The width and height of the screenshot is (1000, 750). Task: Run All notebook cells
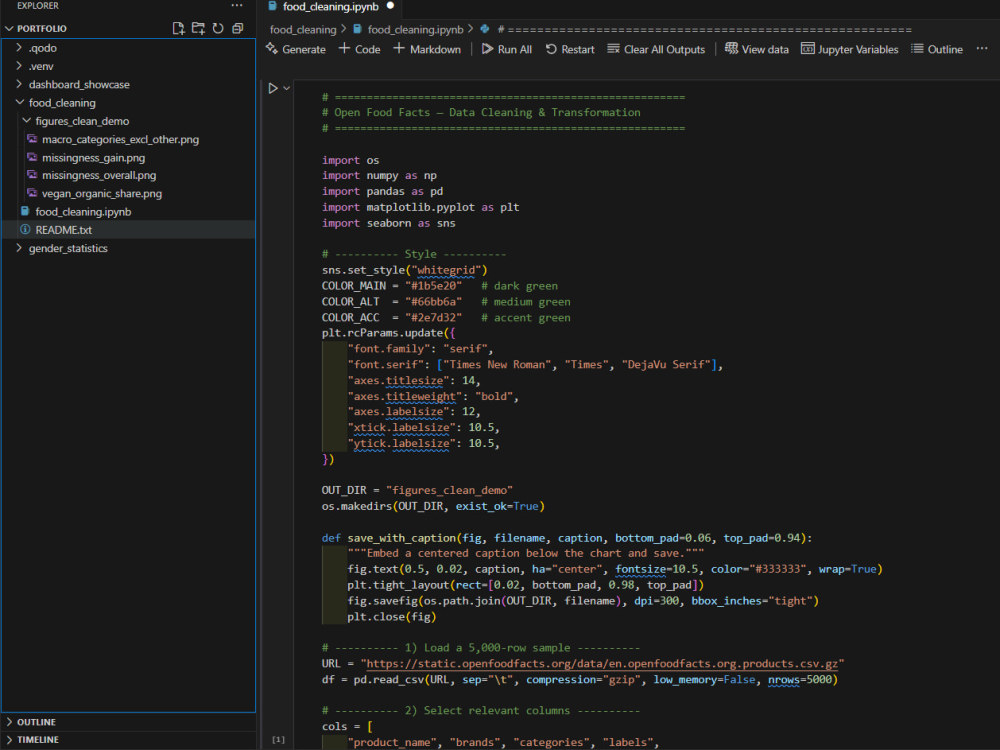(x=506, y=49)
